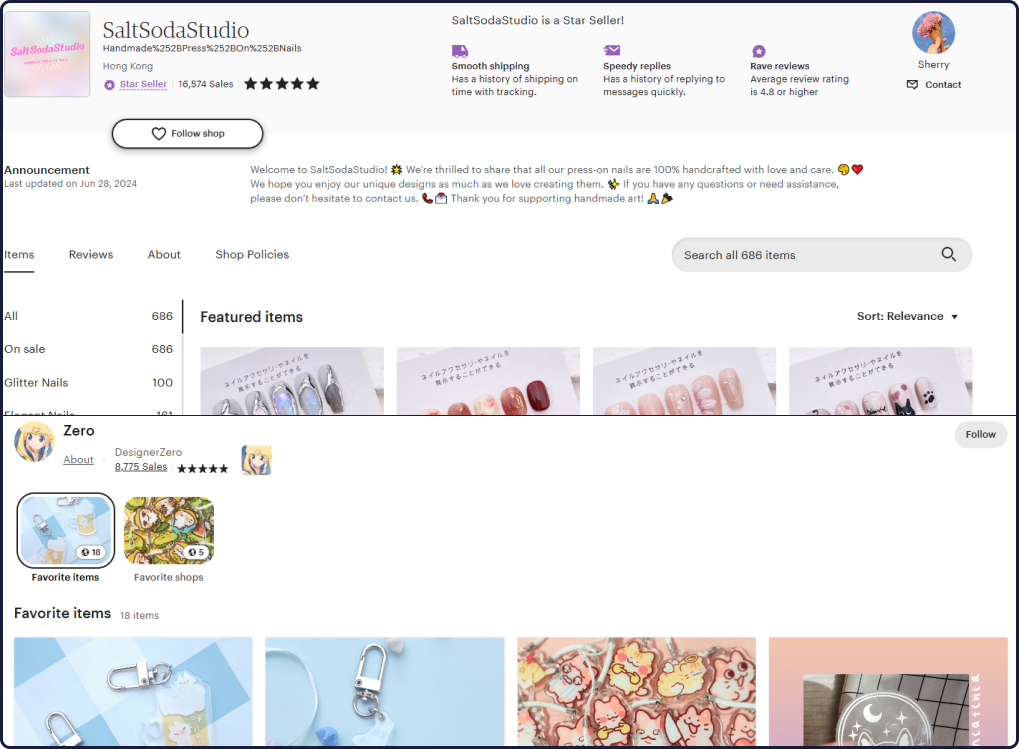This screenshot has height=749, width=1019.
Task: Click the Speedy replies envelope icon
Action: pos(612,50)
